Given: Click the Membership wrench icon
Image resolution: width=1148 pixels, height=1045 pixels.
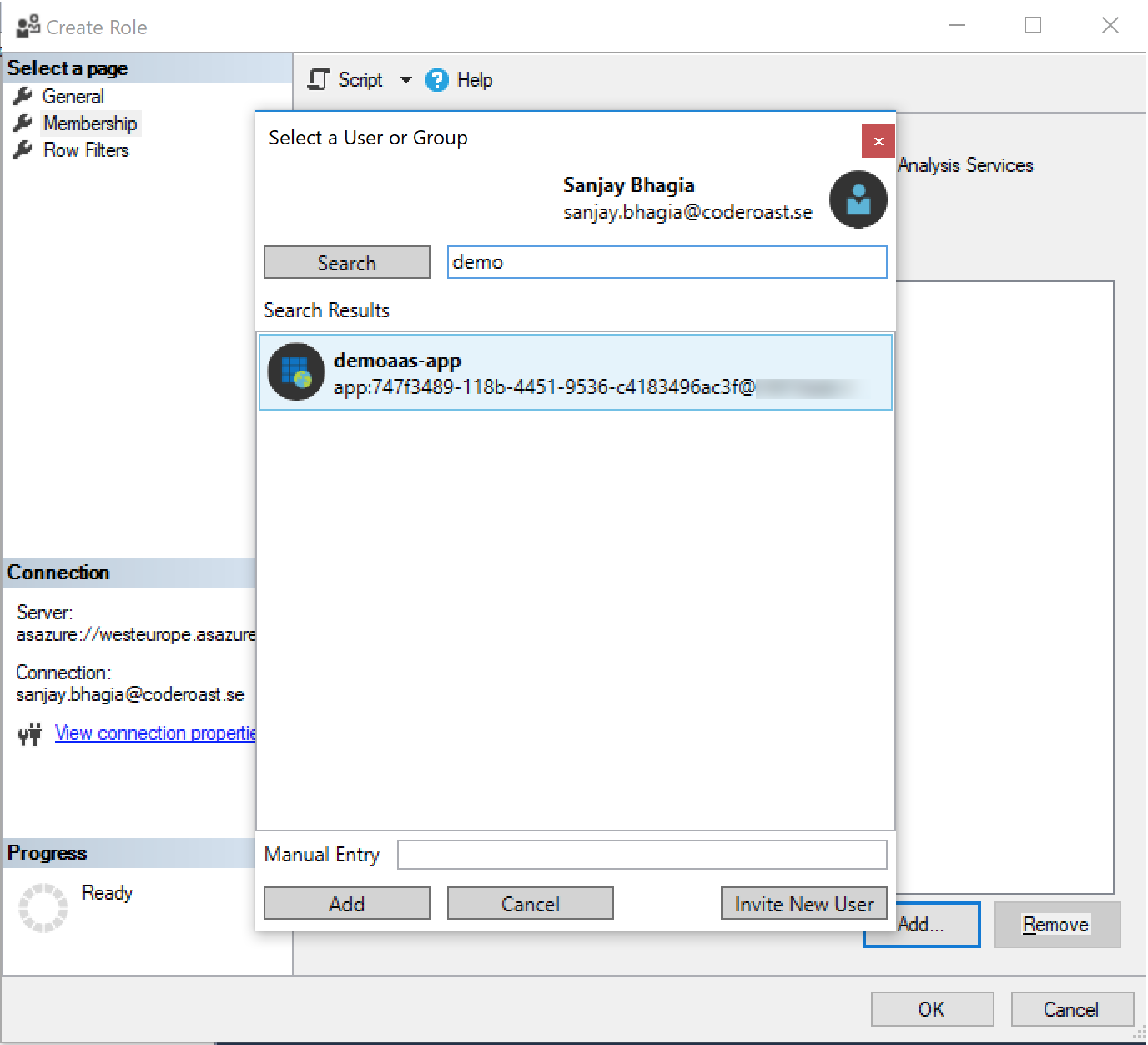Looking at the screenshot, I should tap(23, 124).
